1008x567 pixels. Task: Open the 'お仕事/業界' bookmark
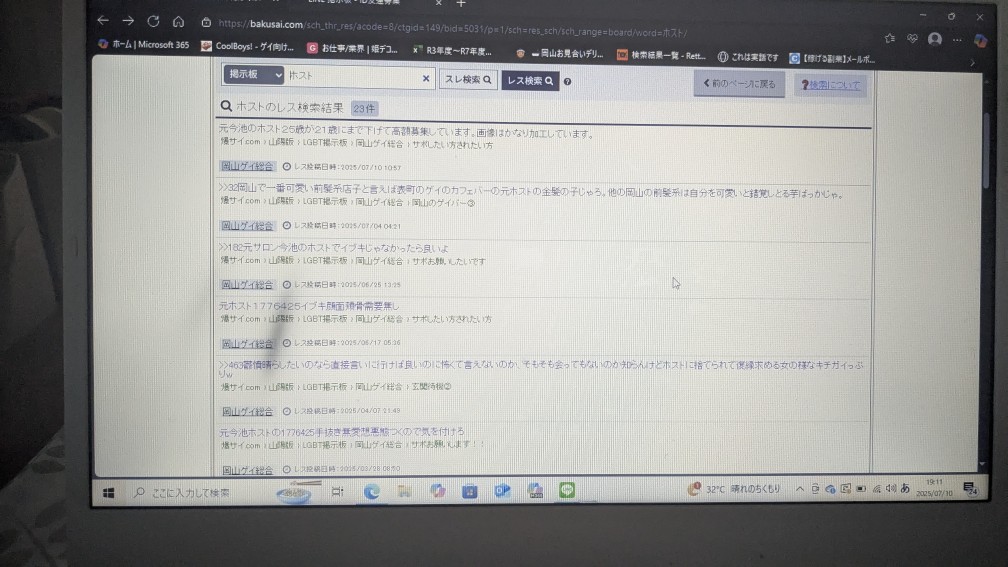(352, 48)
